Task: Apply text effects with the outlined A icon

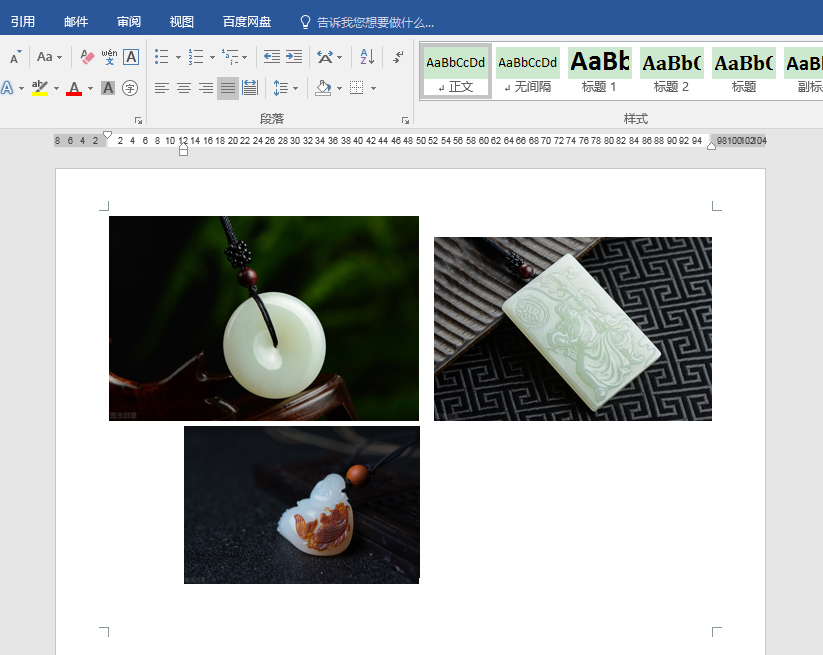Action: click(7, 88)
